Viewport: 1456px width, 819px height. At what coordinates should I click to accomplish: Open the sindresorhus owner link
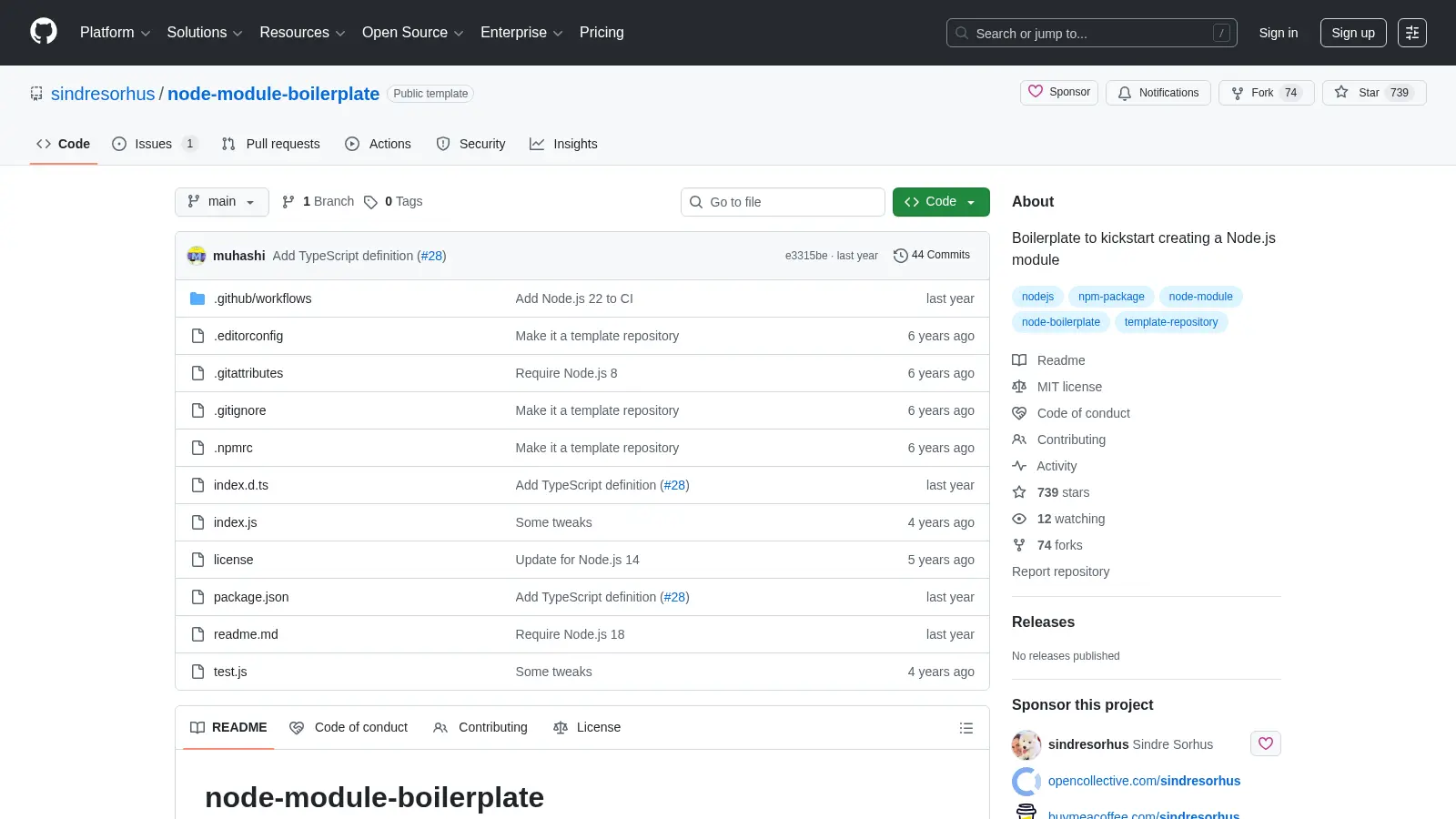coord(103,94)
